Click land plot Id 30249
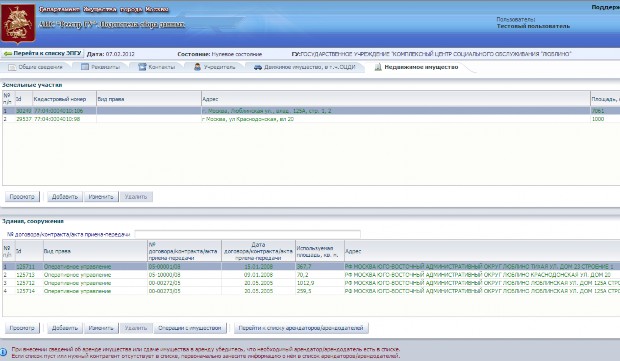 pos(24,111)
